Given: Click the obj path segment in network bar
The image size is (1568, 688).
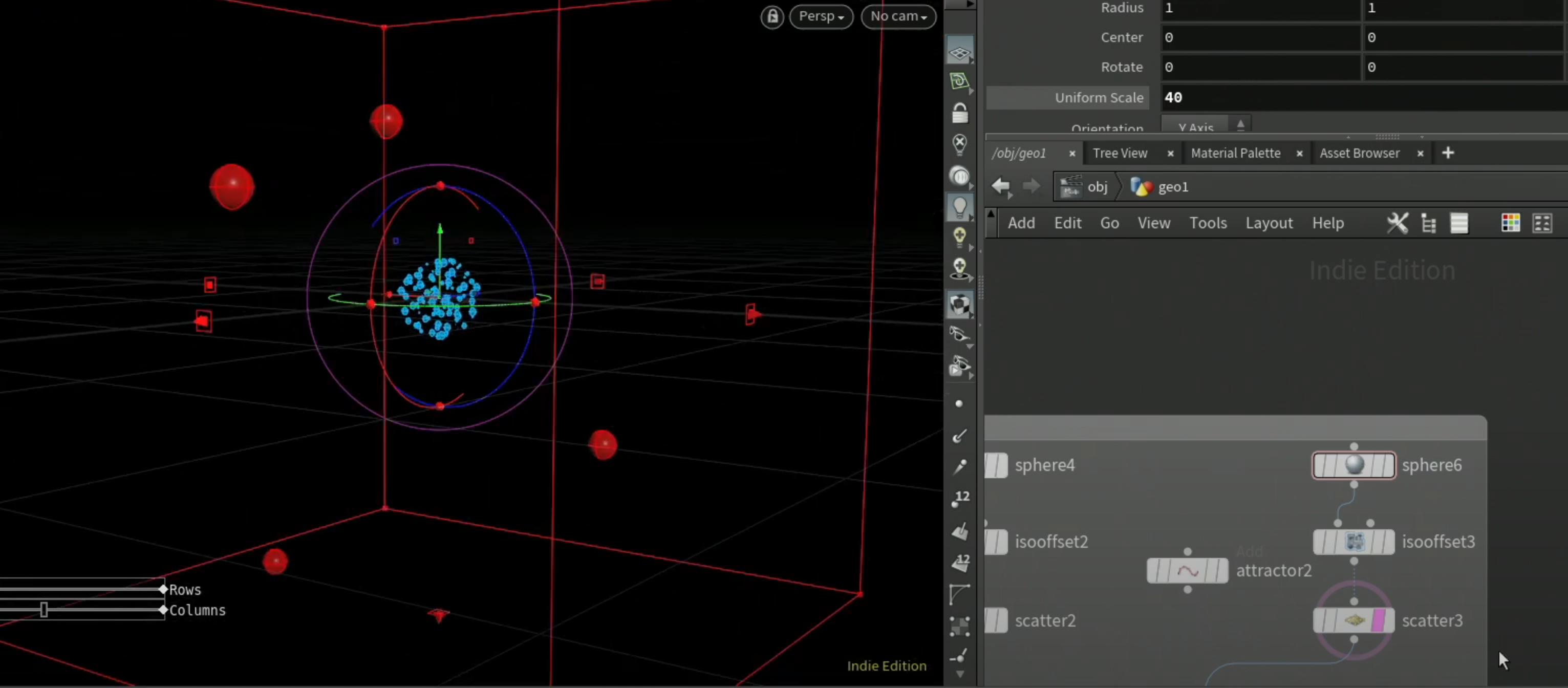Looking at the screenshot, I should point(1086,187).
